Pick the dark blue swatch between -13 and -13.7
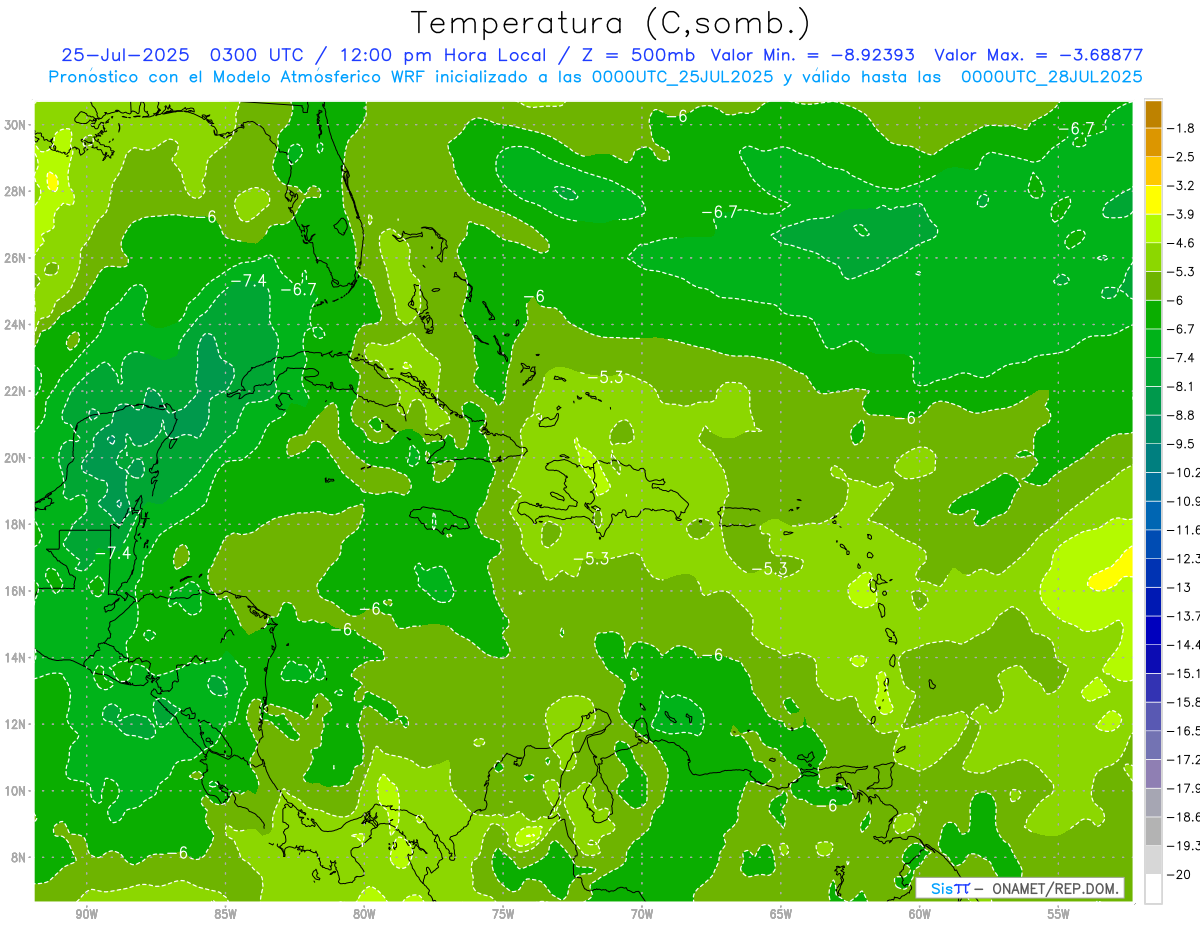The width and height of the screenshot is (1200, 927). point(1153,601)
